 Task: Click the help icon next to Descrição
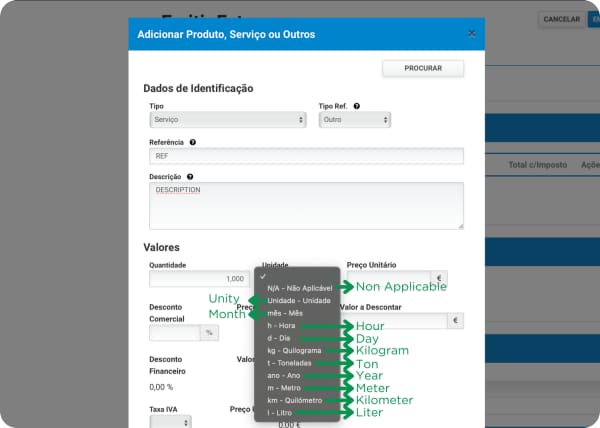coord(190,177)
